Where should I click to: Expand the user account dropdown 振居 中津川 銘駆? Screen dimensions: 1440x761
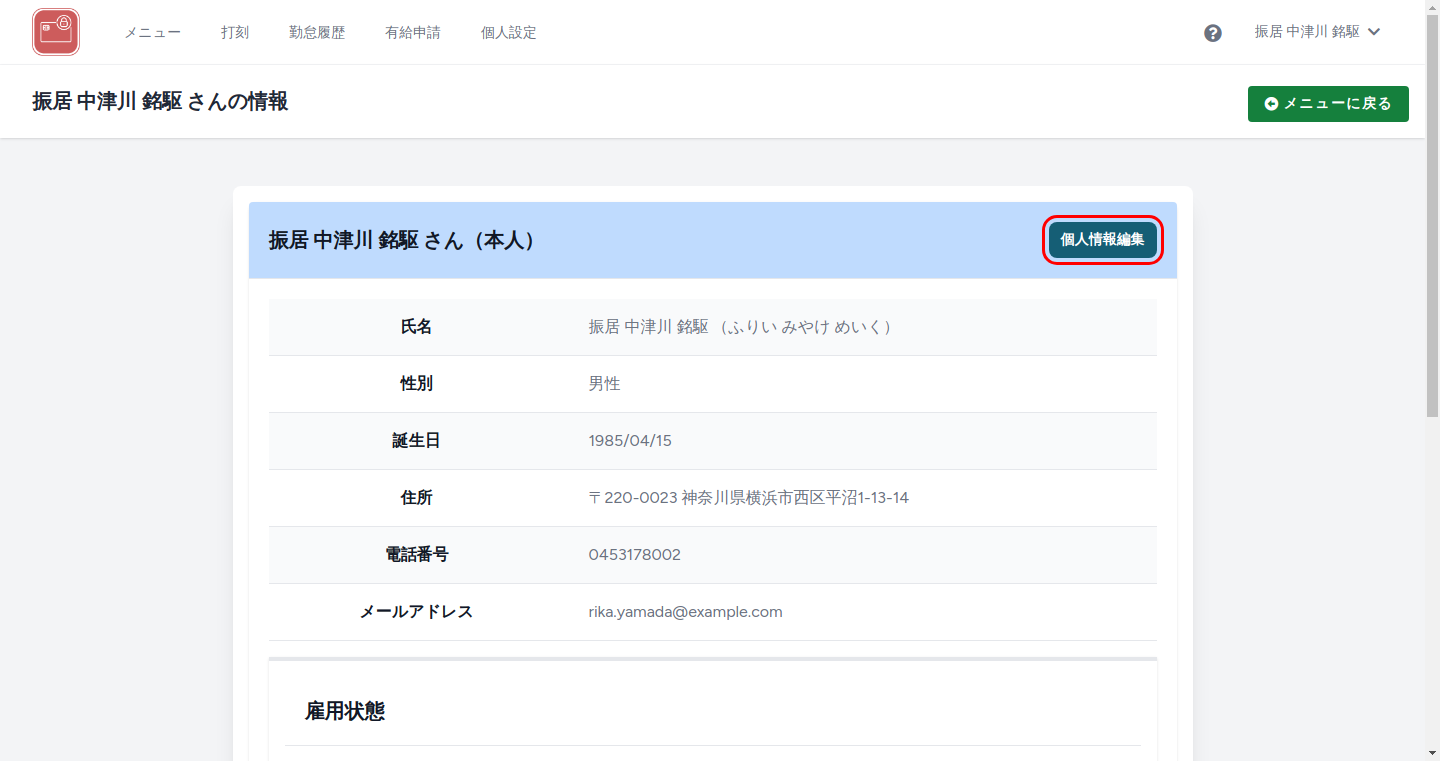[x=1318, y=32]
